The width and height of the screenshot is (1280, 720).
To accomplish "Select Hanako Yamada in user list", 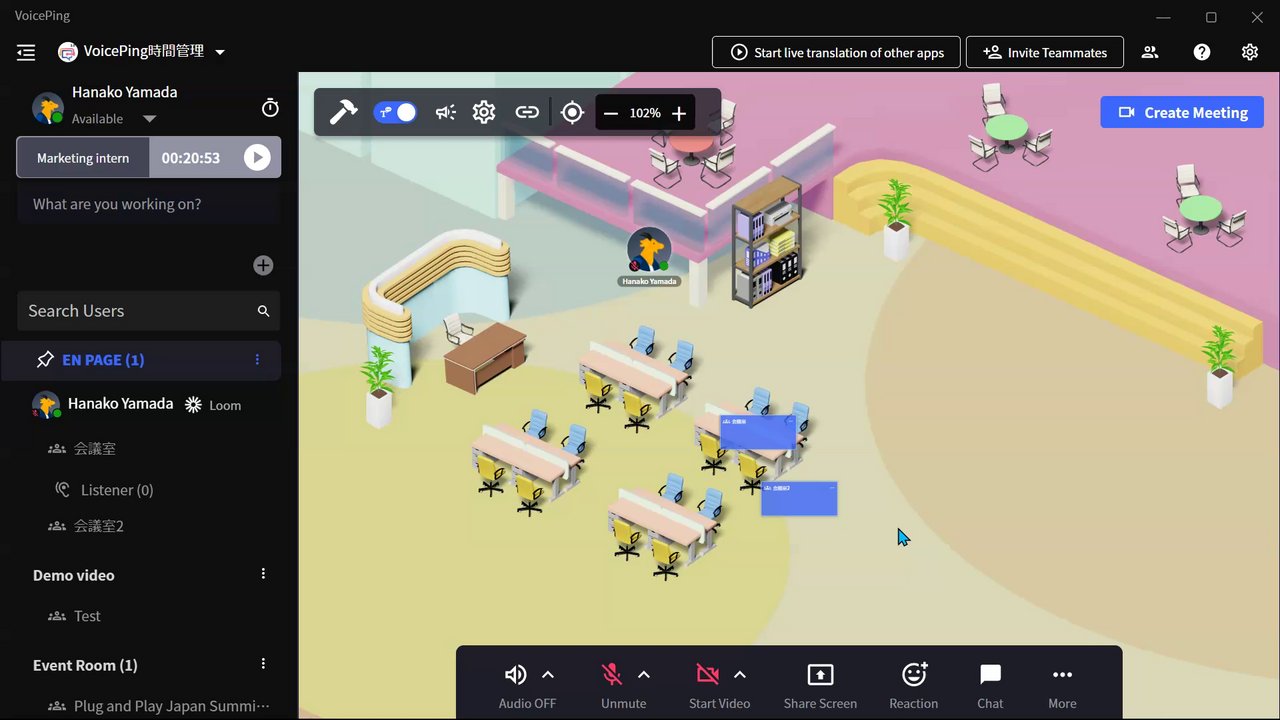I will pyautogui.click(x=120, y=404).
